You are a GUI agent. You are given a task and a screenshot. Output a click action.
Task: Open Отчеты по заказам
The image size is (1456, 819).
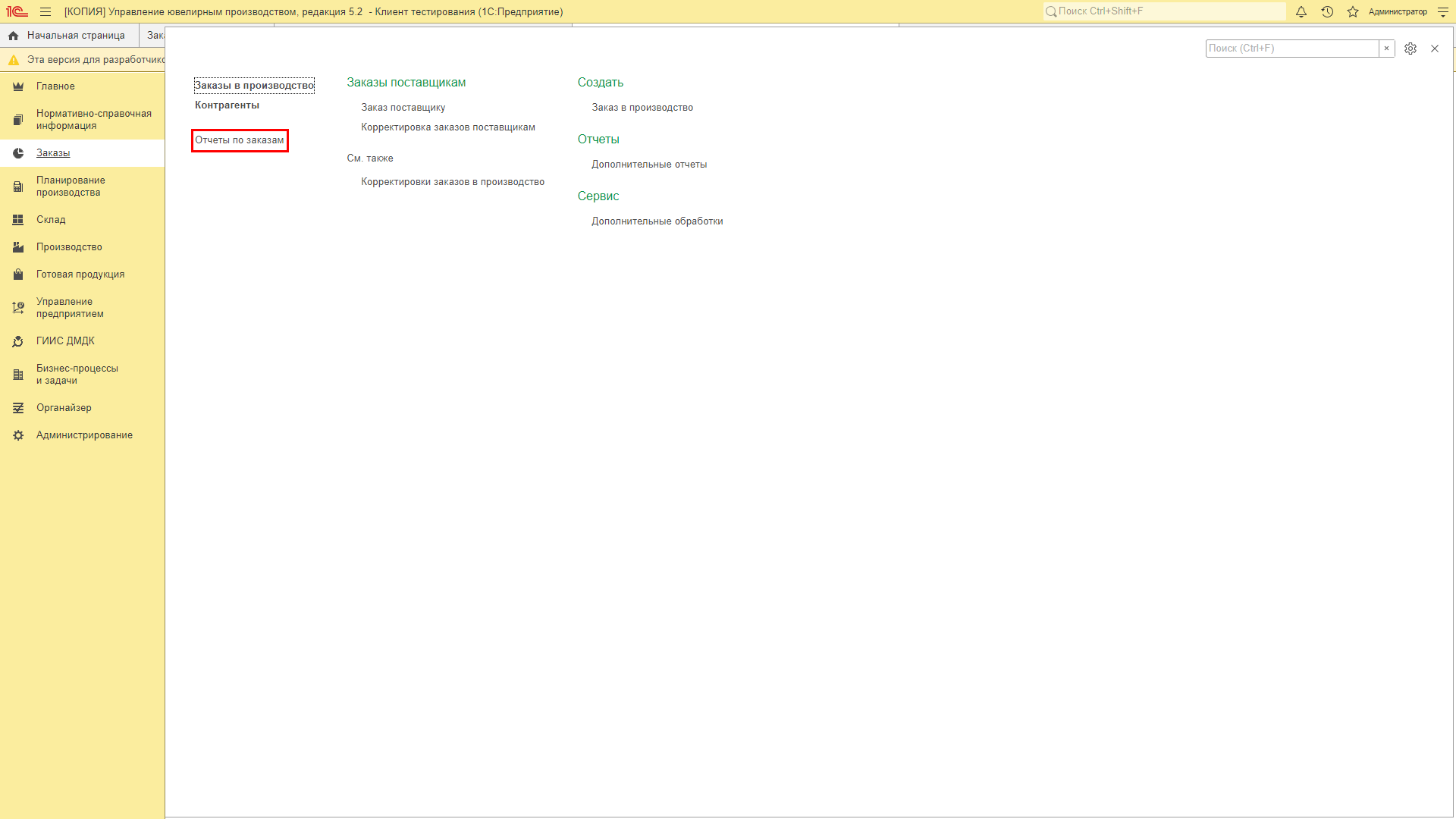point(240,140)
